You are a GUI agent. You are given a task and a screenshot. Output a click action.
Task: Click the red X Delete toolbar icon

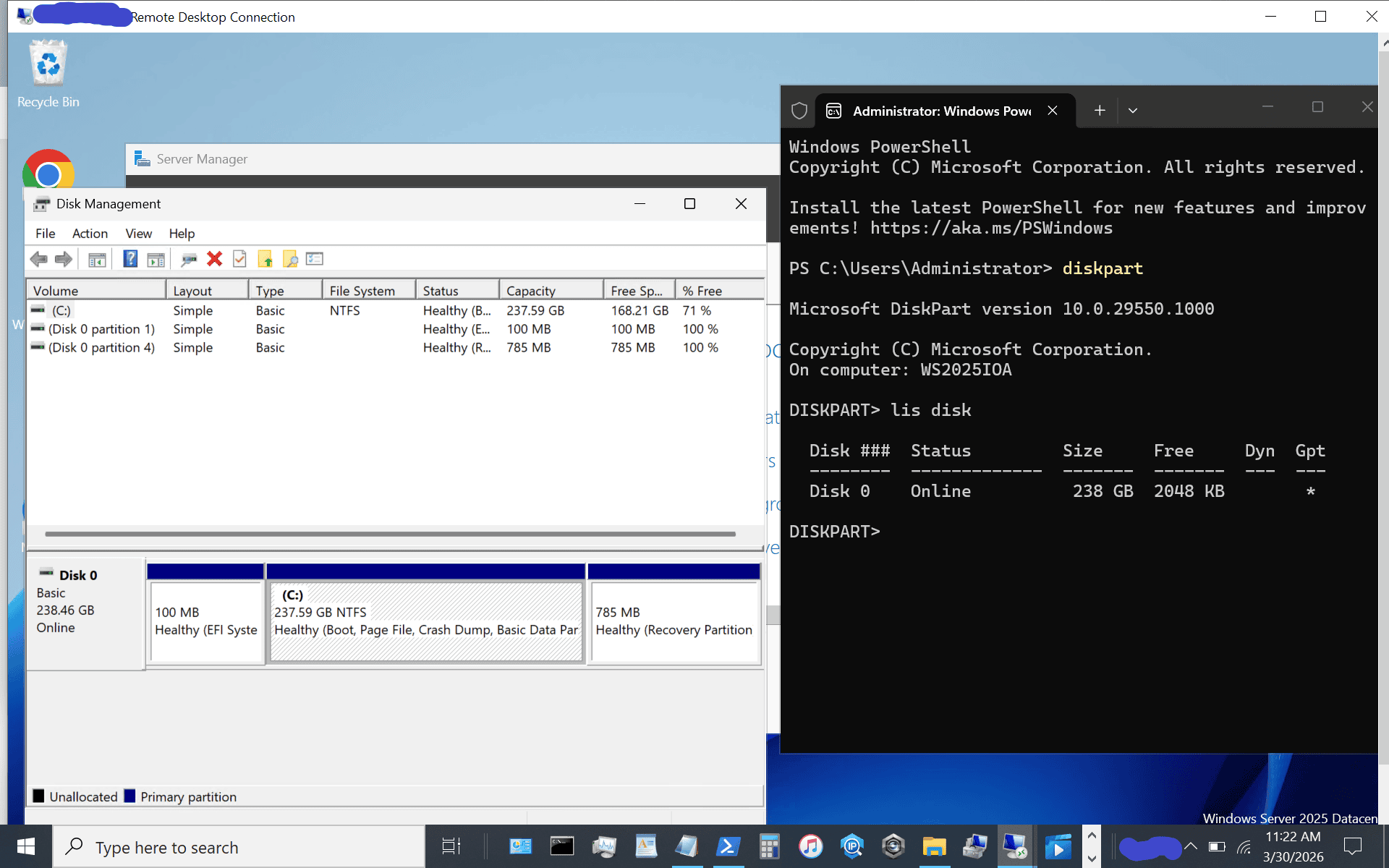click(214, 259)
